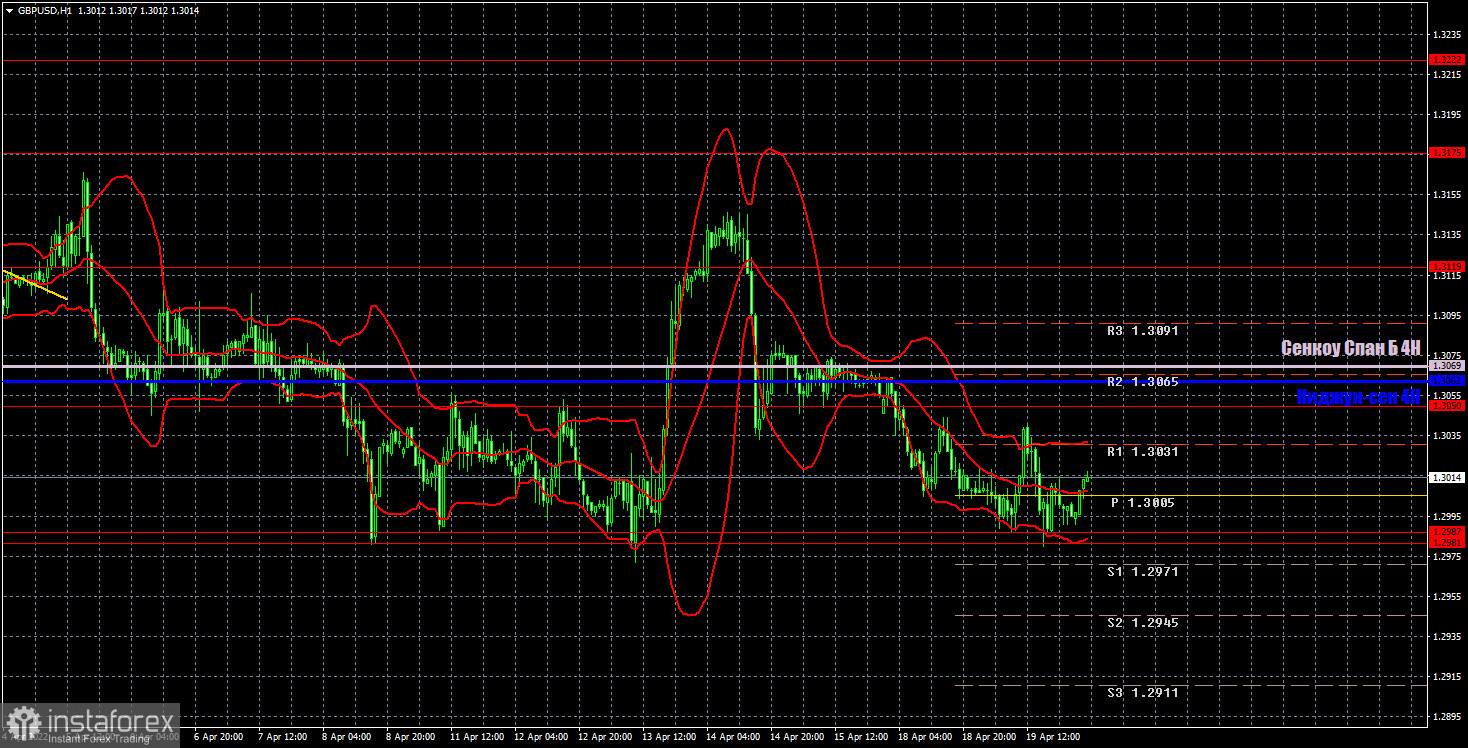Select the R2 1.3065 pivot label
This screenshot has height=748, width=1468.
click(1142, 382)
